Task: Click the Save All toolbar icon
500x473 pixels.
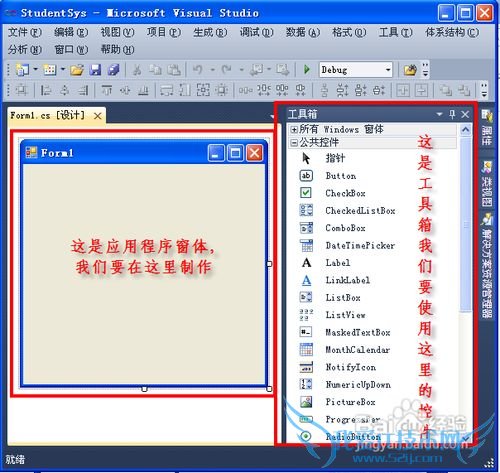Action: click(114, 70)
